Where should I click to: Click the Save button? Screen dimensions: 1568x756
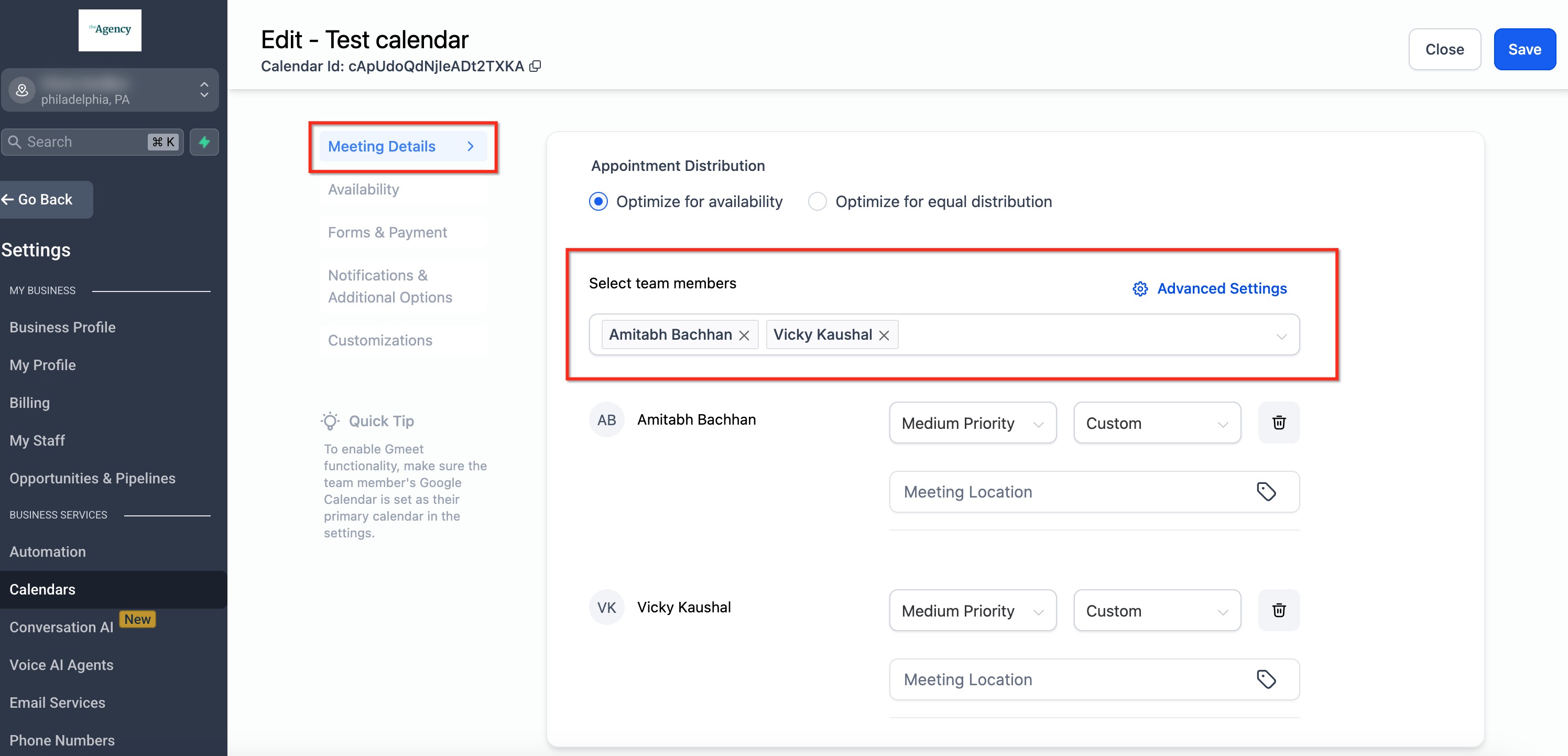pos(1524,49)
